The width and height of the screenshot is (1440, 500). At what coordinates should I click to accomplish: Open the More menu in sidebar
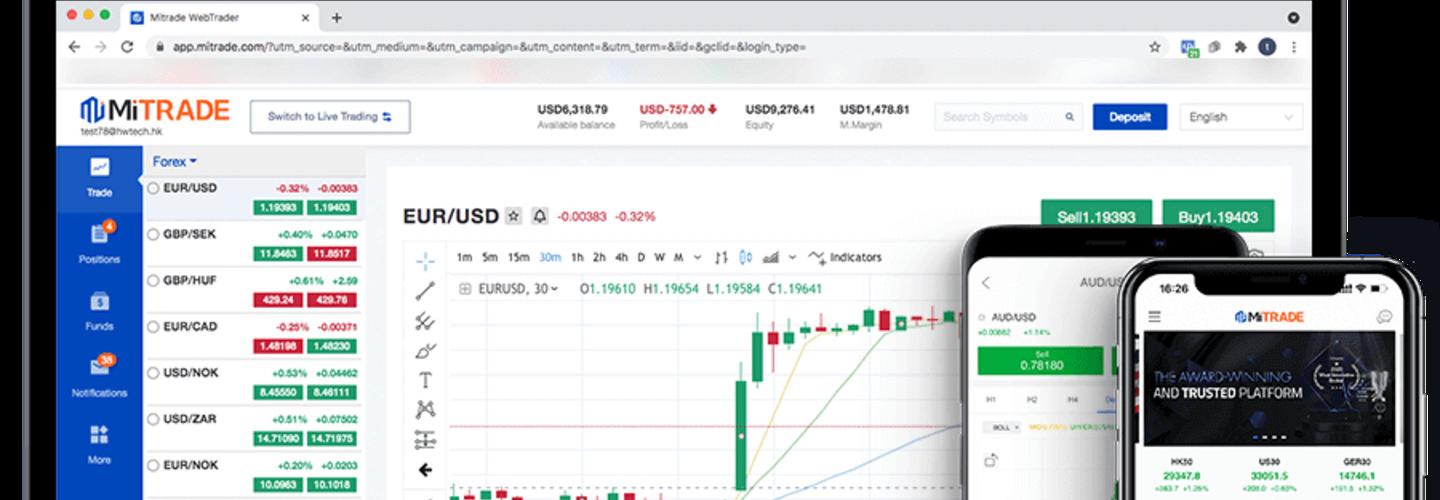pos(99,444)
